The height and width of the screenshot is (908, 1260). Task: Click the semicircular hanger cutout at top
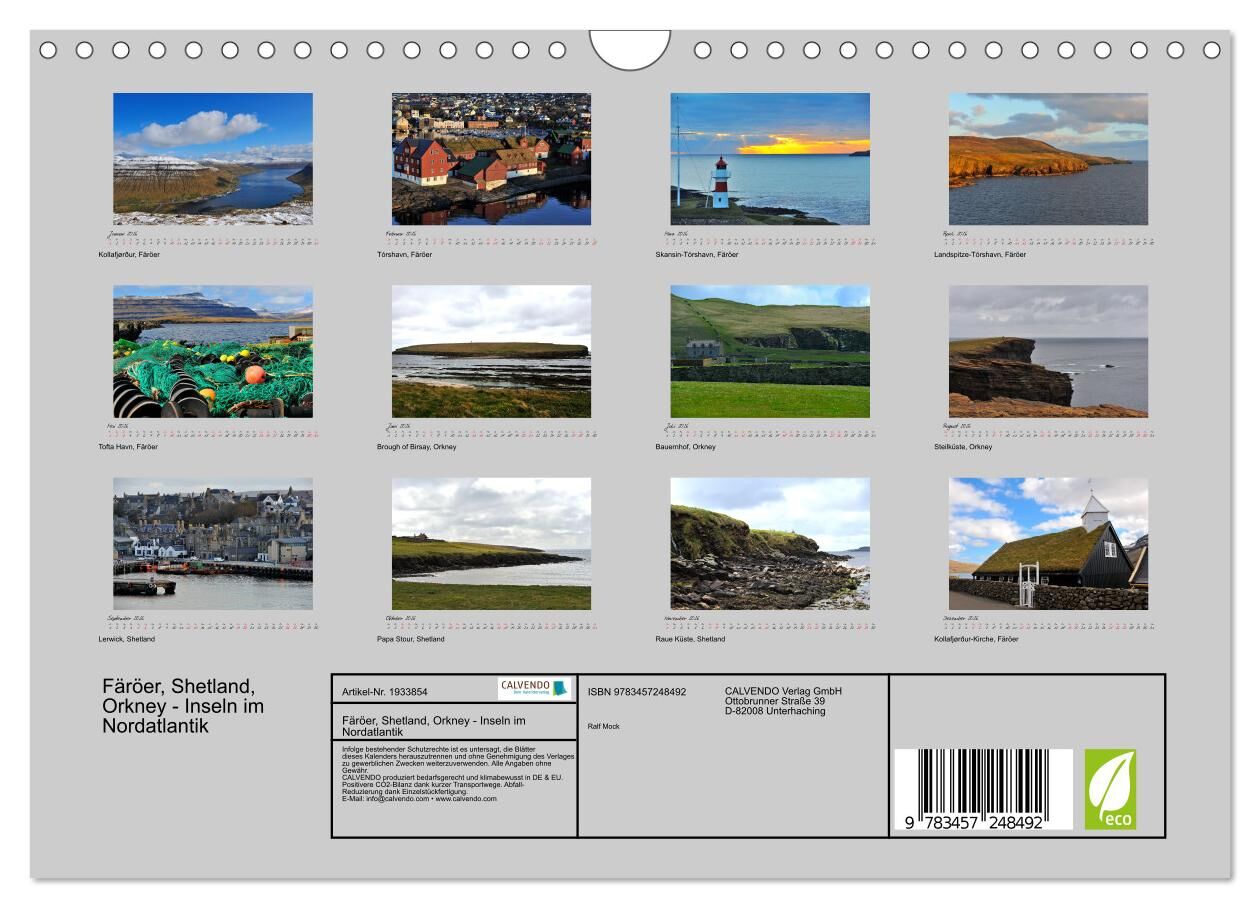pyautogui.click(x=630, y=49)
